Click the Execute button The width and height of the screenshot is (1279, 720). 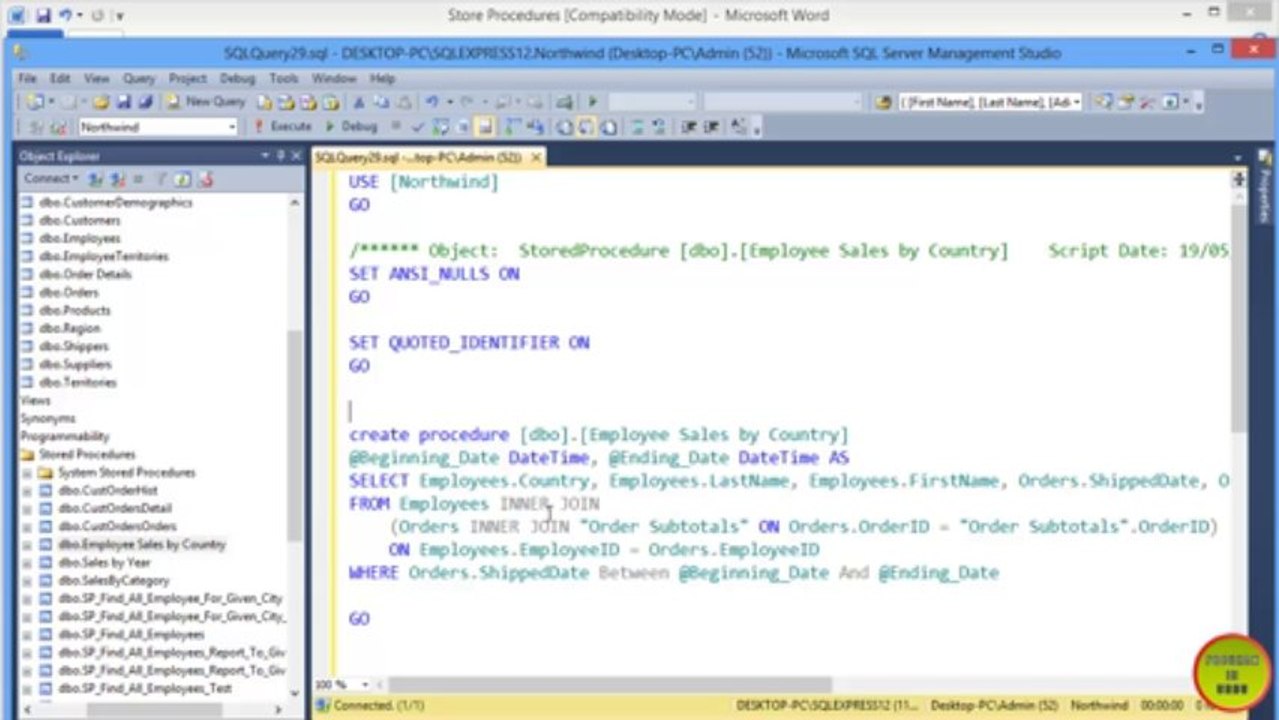283,127
